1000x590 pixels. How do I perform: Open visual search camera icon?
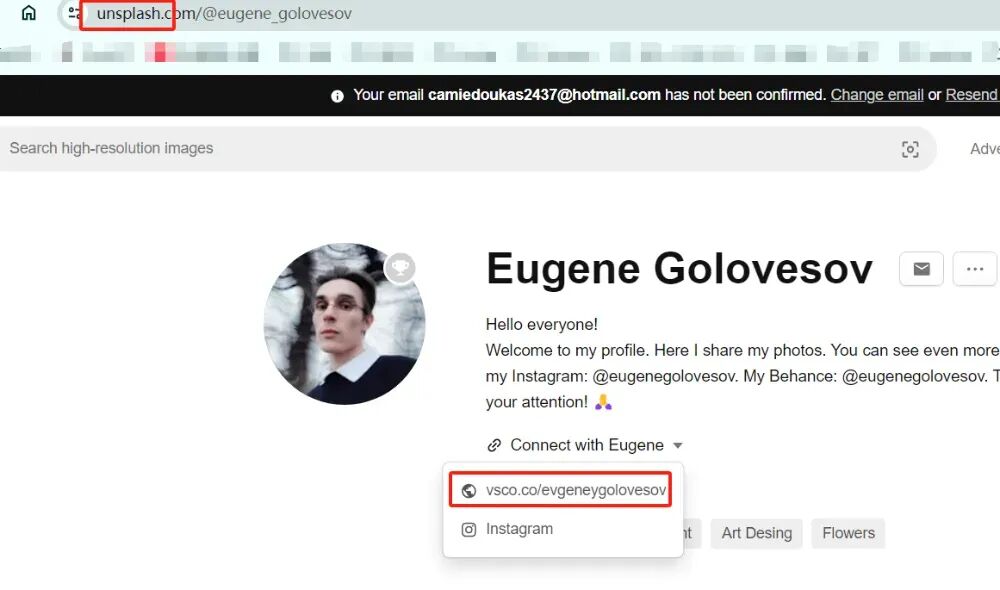910,149
